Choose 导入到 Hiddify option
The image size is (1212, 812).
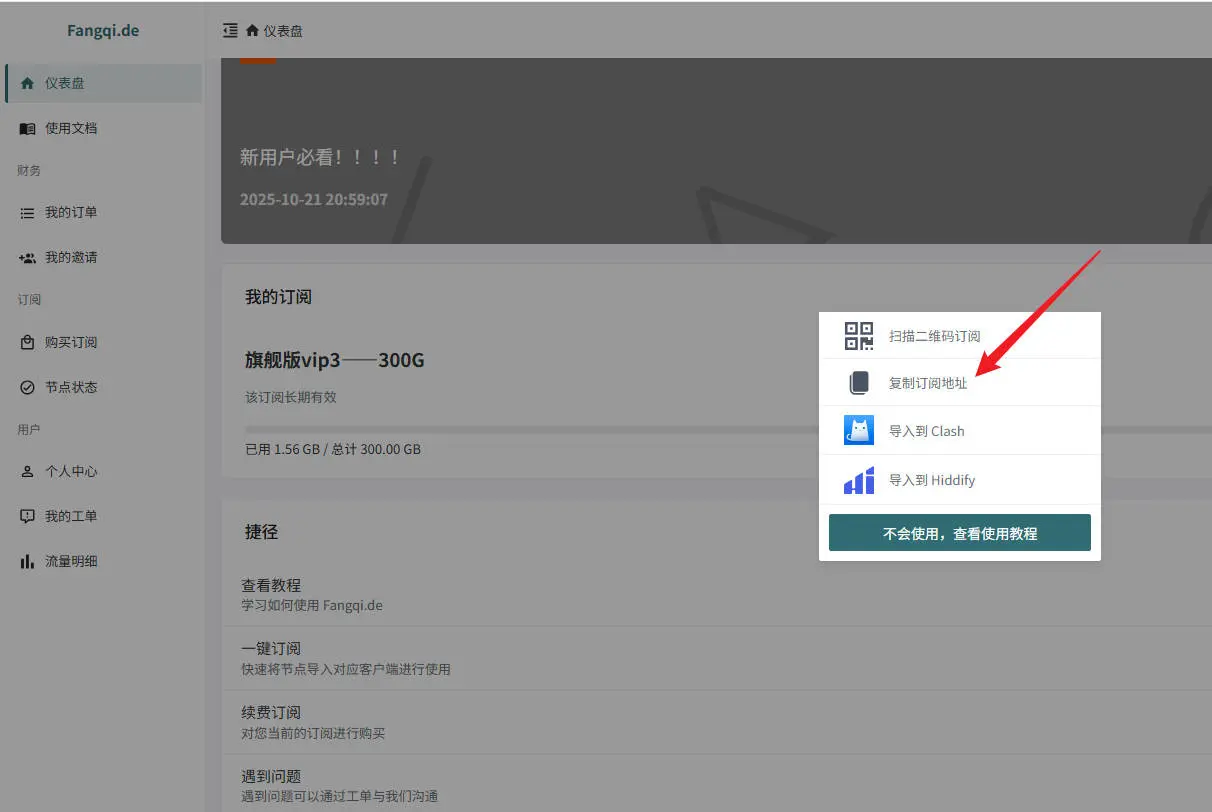[x=960, y=480]
